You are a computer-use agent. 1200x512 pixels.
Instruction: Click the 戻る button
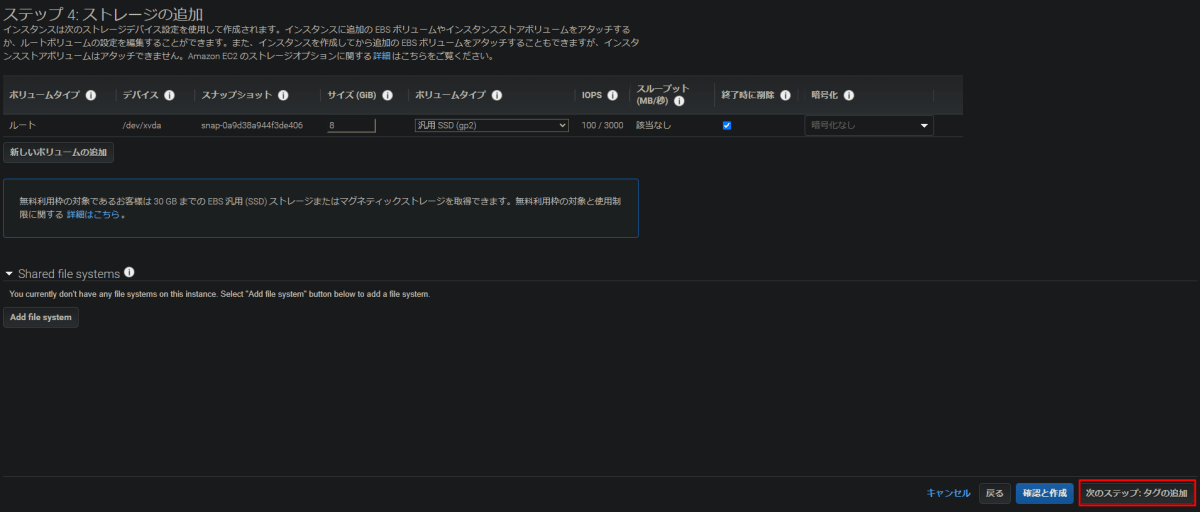994,493
